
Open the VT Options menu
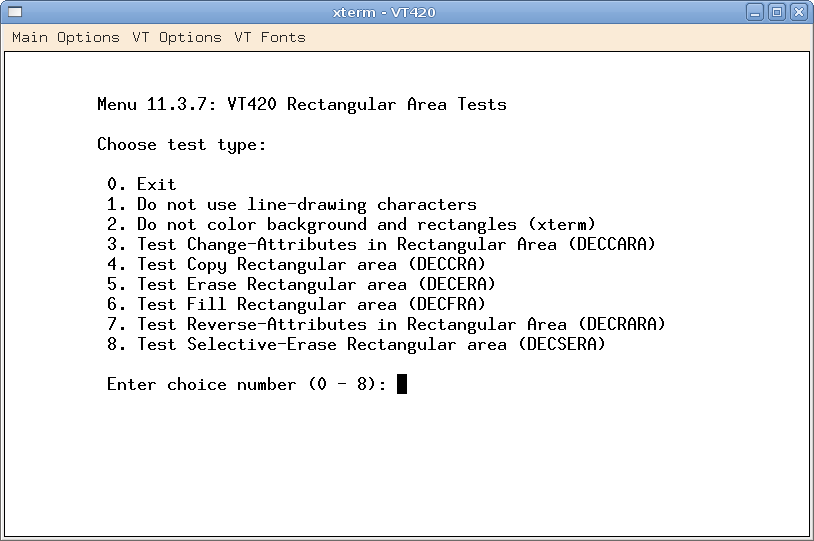[x=177, y=37]
